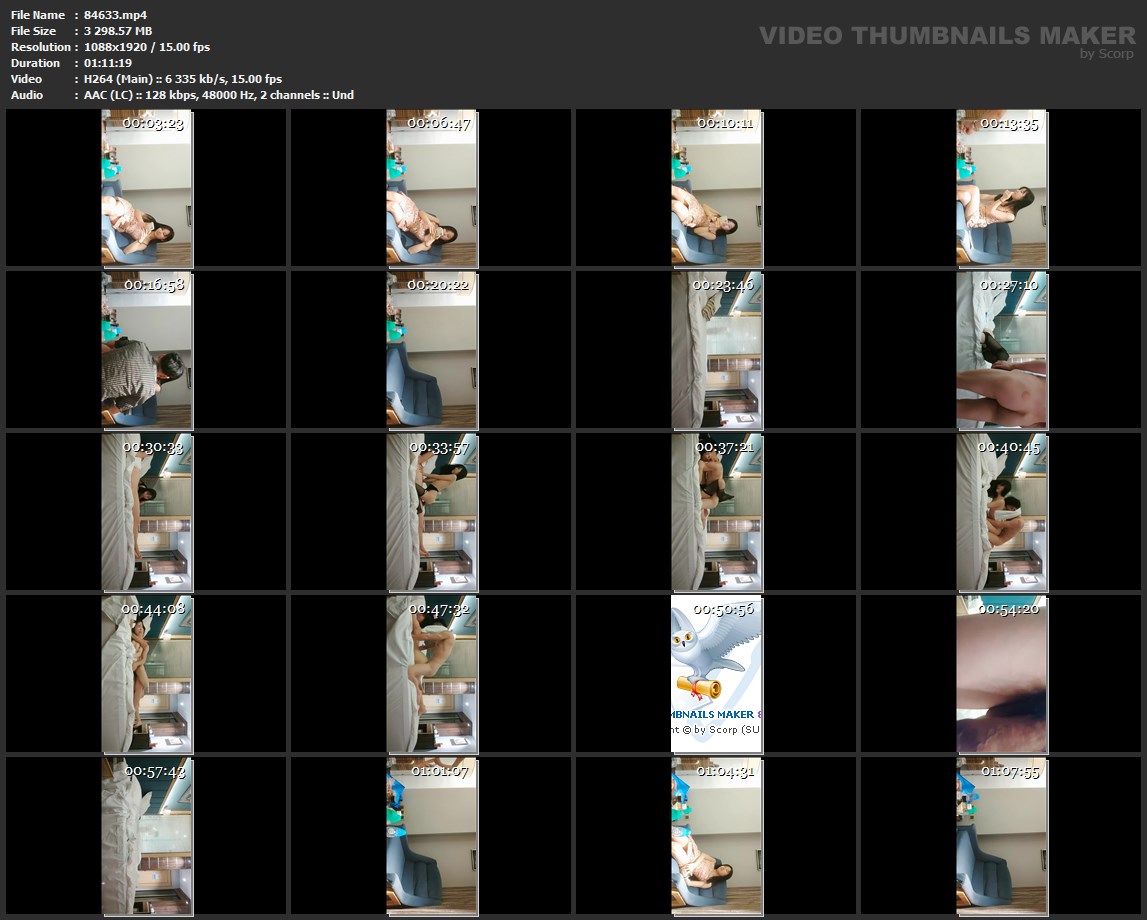Viewport: 1147px width, 920px height.
Task: Click the frame at 00:33:57
Action: (x=432, y=512)
